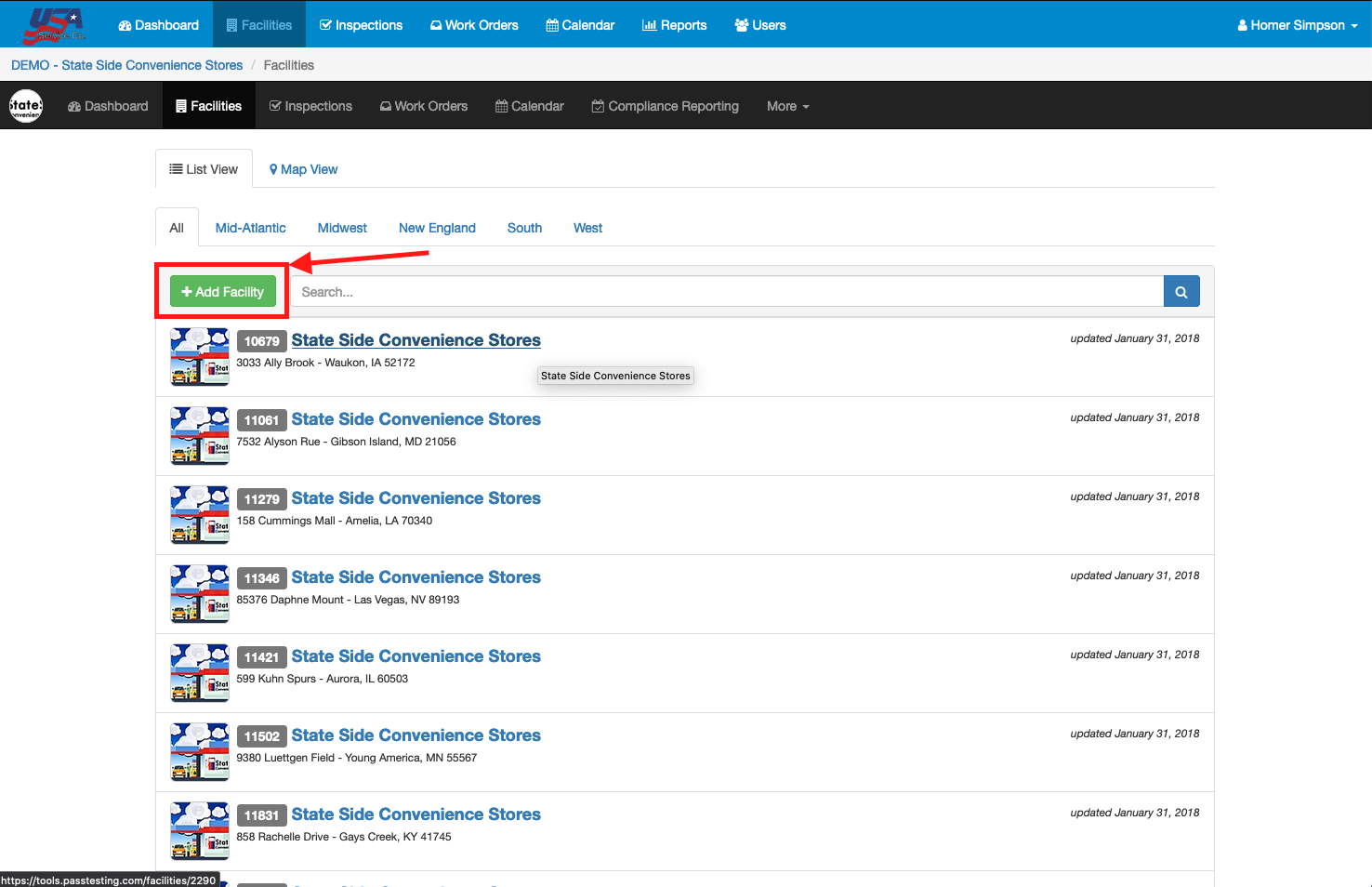Open Users in top blue bar
Image resolution: width=1372 pixels, height=887 pixels.
[760, 25]
